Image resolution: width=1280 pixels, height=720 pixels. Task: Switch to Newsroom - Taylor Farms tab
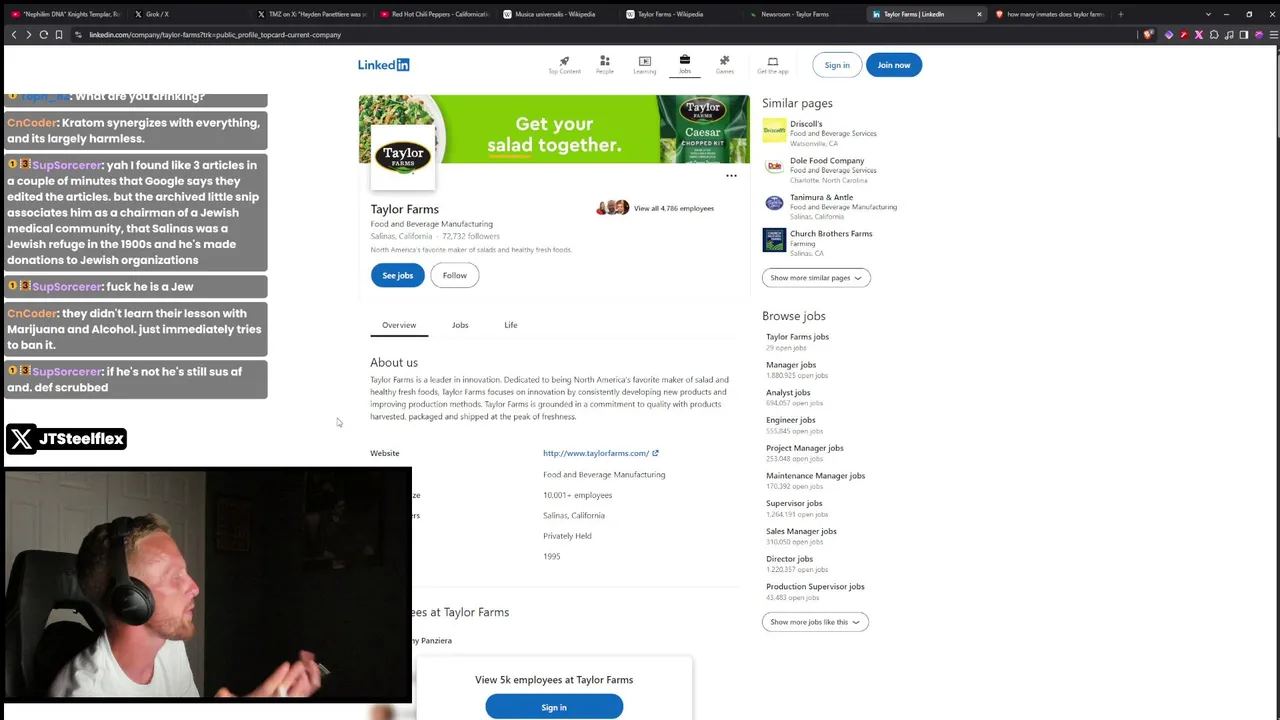coord(805,14)
